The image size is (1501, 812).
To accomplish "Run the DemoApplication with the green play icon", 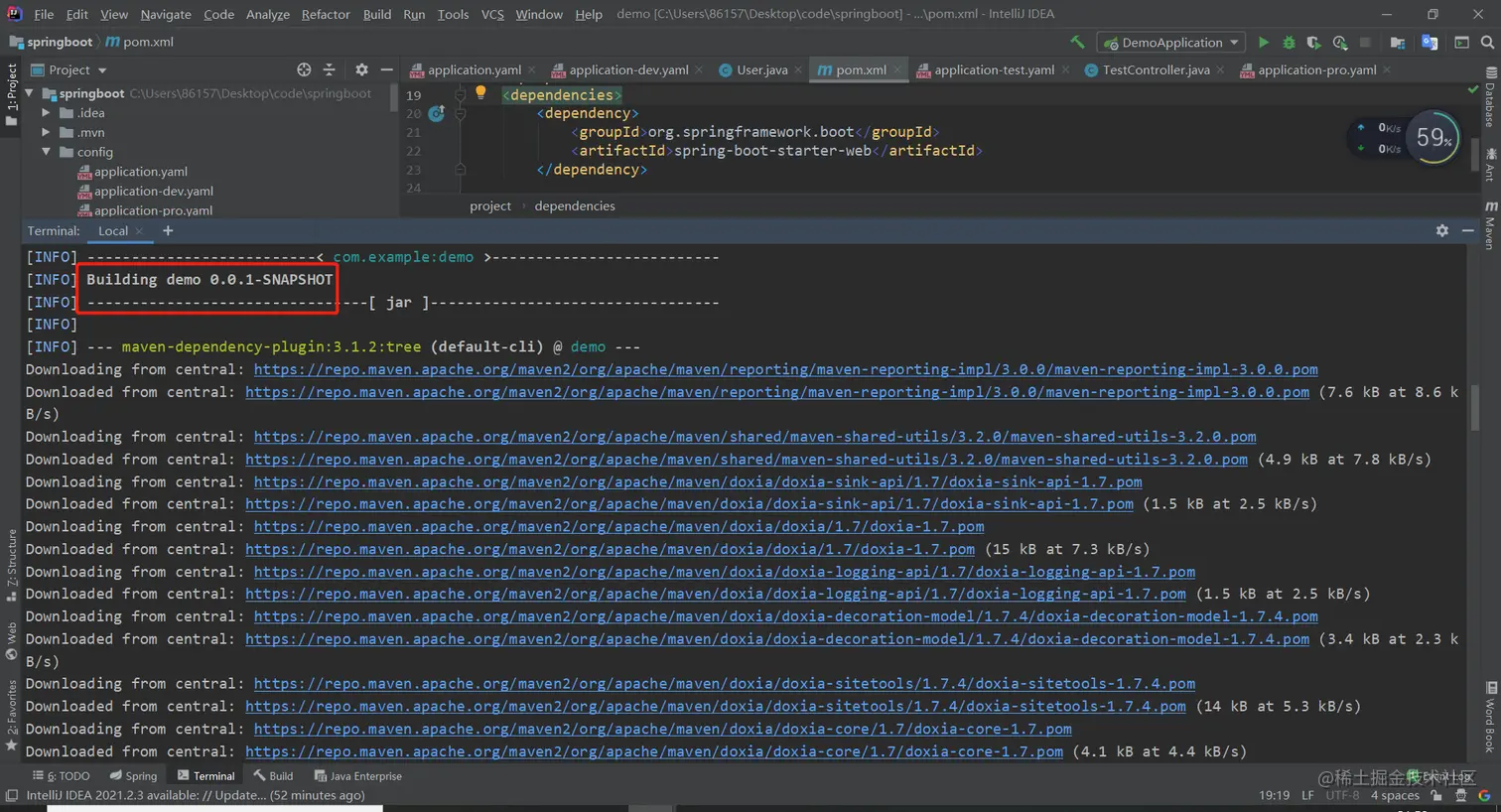I will 1264,42.
